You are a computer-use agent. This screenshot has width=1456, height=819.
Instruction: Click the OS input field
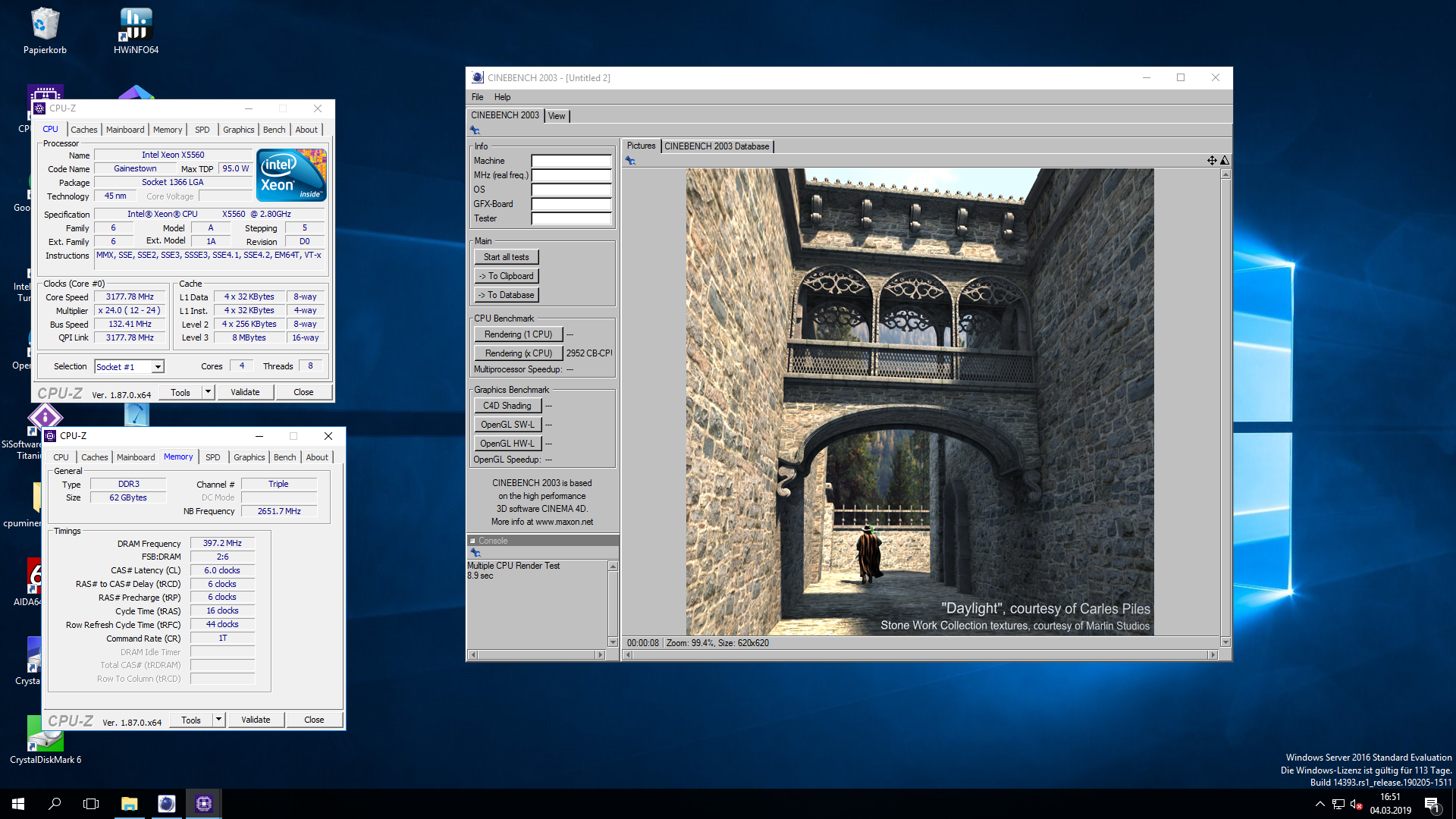coord(571,190)
